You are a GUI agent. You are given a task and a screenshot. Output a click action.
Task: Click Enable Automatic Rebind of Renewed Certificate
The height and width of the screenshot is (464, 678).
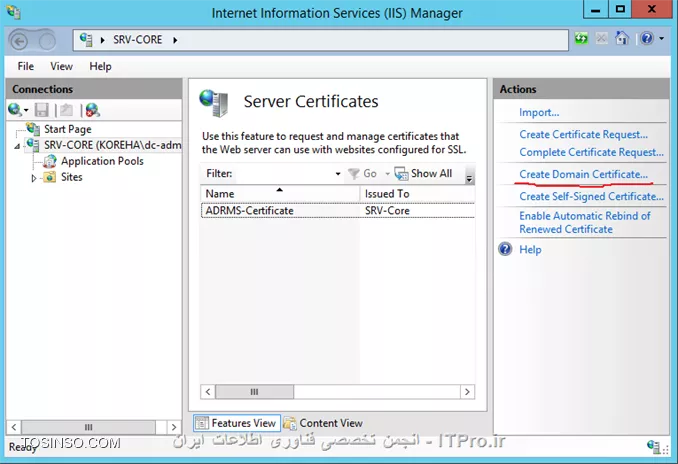point(585,222)
